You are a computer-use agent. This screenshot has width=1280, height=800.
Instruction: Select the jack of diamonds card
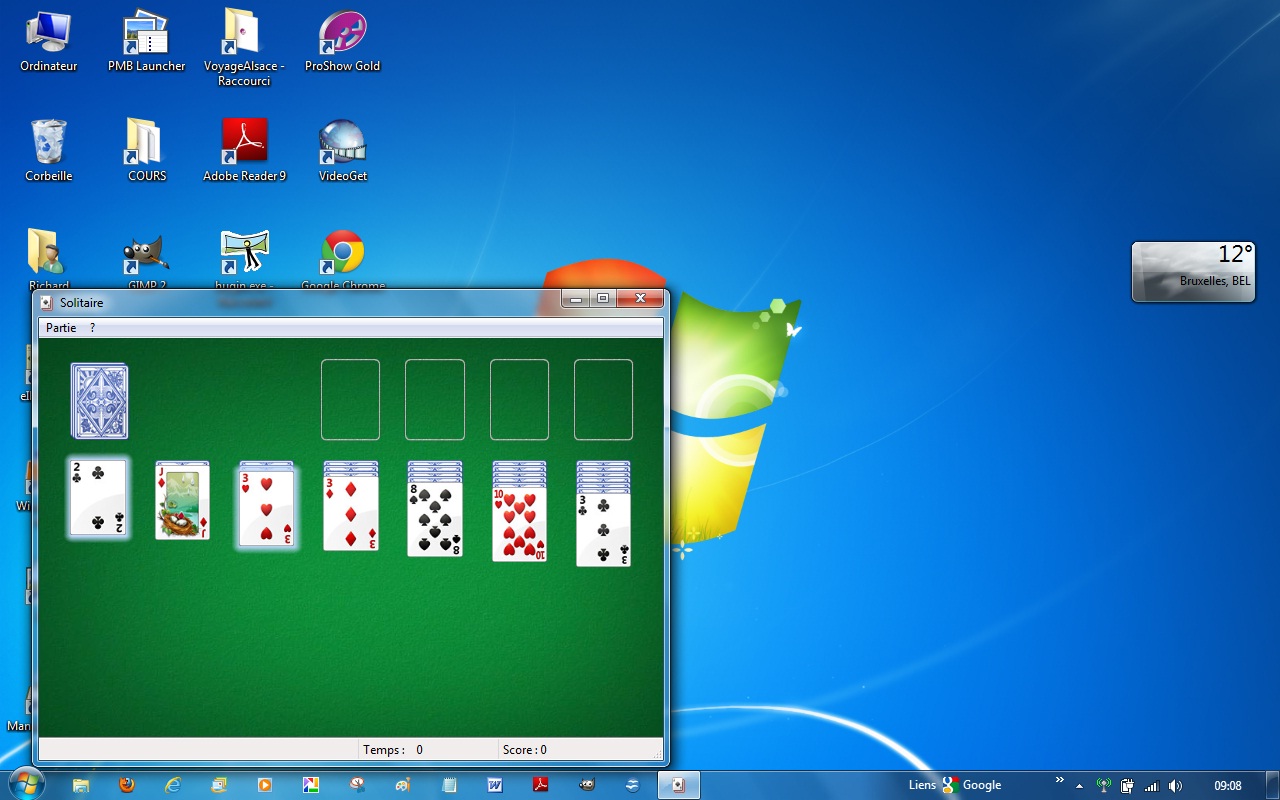click(183, 503)
